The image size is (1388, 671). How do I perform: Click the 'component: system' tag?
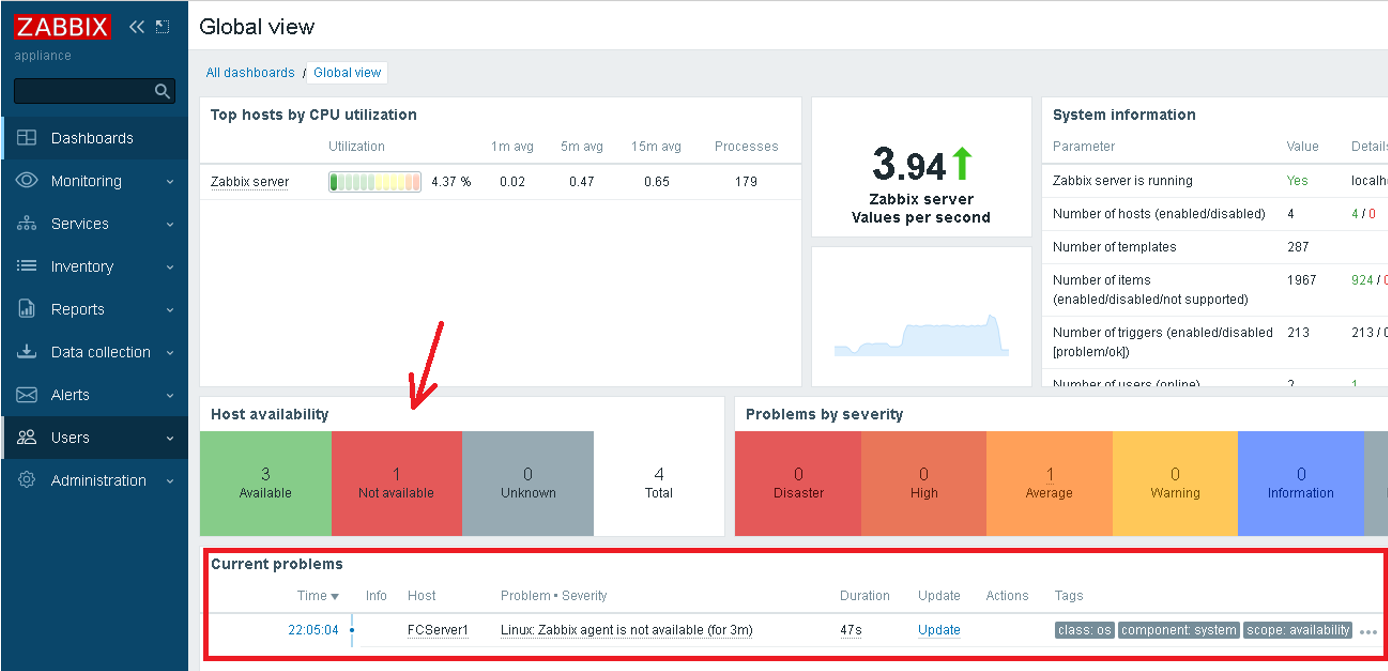(x=1179, y=630)
